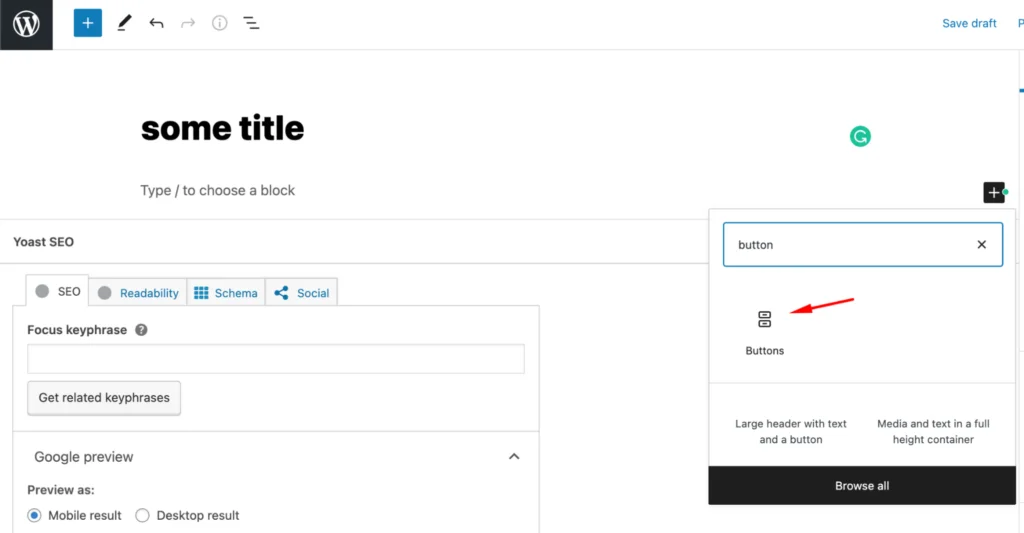Collapse the Google preview section

[x=514, y=457]
